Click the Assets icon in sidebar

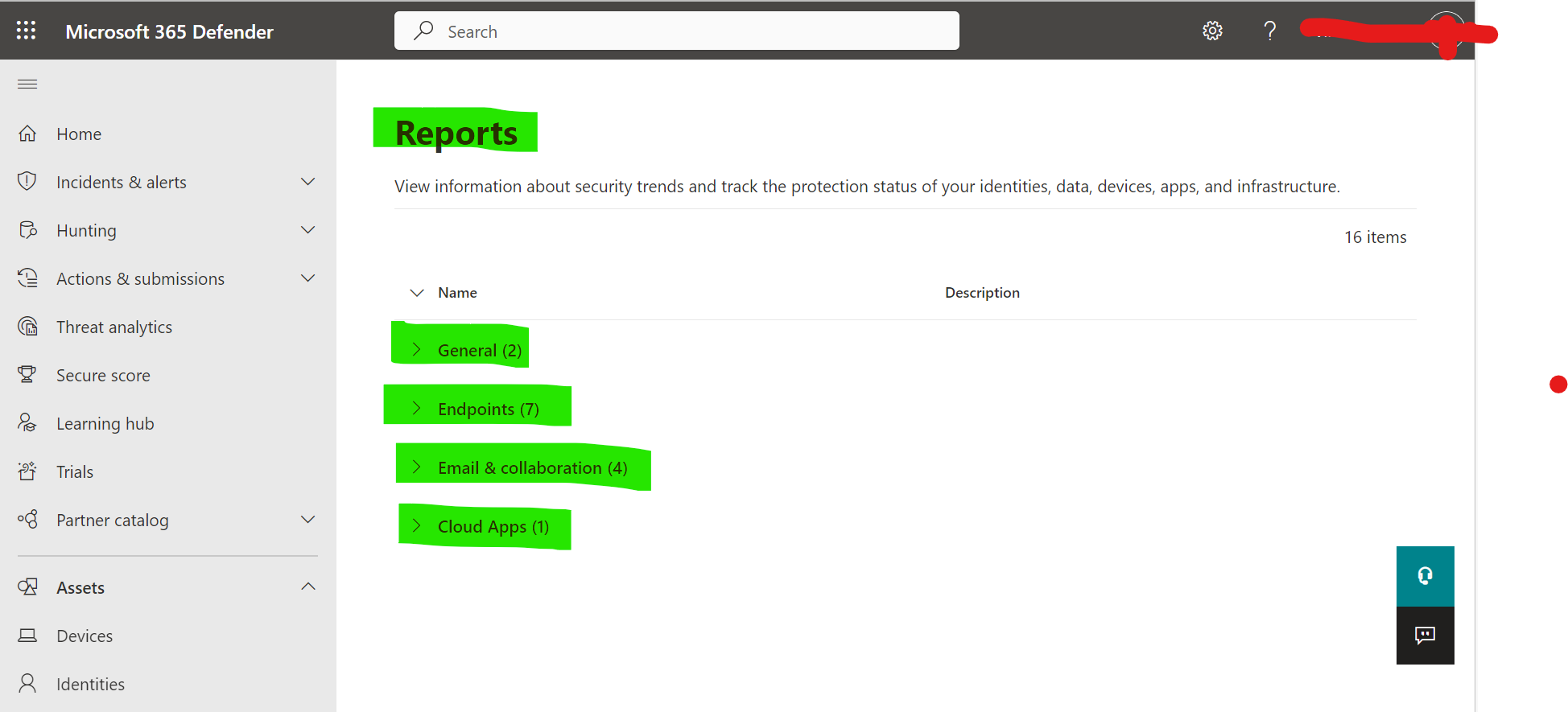click(27, 587)
